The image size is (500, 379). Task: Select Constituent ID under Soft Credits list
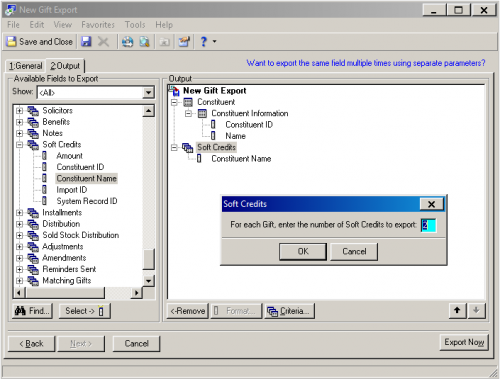(x=80, y=167)
